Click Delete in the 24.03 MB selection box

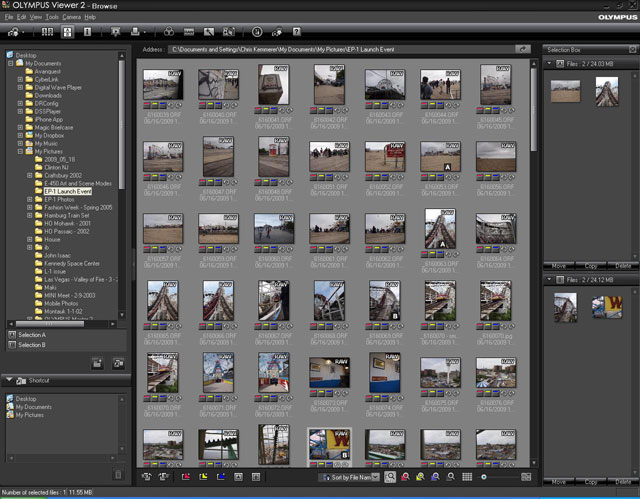pyautogui.click(x=623, y=266)
